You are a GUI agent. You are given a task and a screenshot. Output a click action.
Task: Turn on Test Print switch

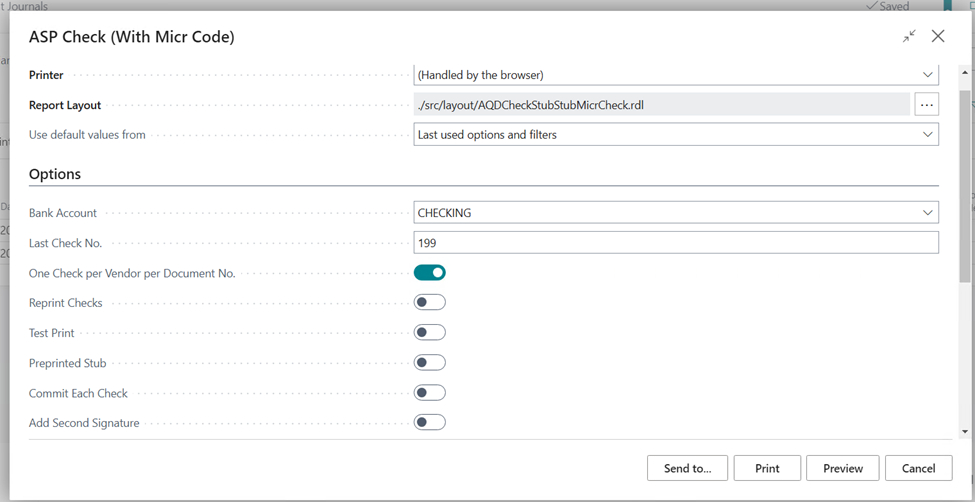coord(430,333)
